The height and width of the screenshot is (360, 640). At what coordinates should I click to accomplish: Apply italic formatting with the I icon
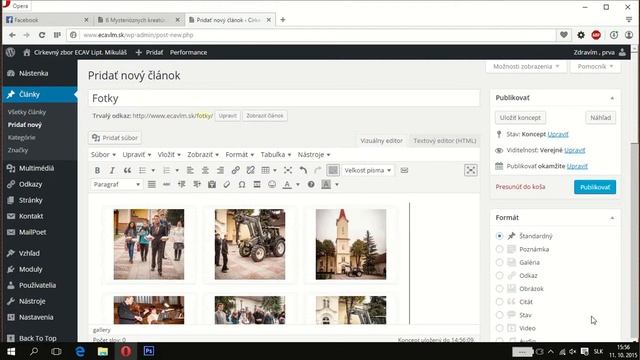click(x=112, y=170)
